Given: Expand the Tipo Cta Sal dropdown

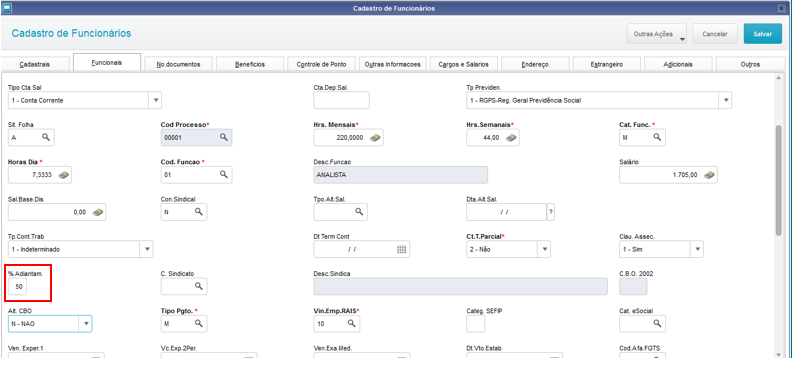Looking at the screenshot, I should tap(156, 100).
